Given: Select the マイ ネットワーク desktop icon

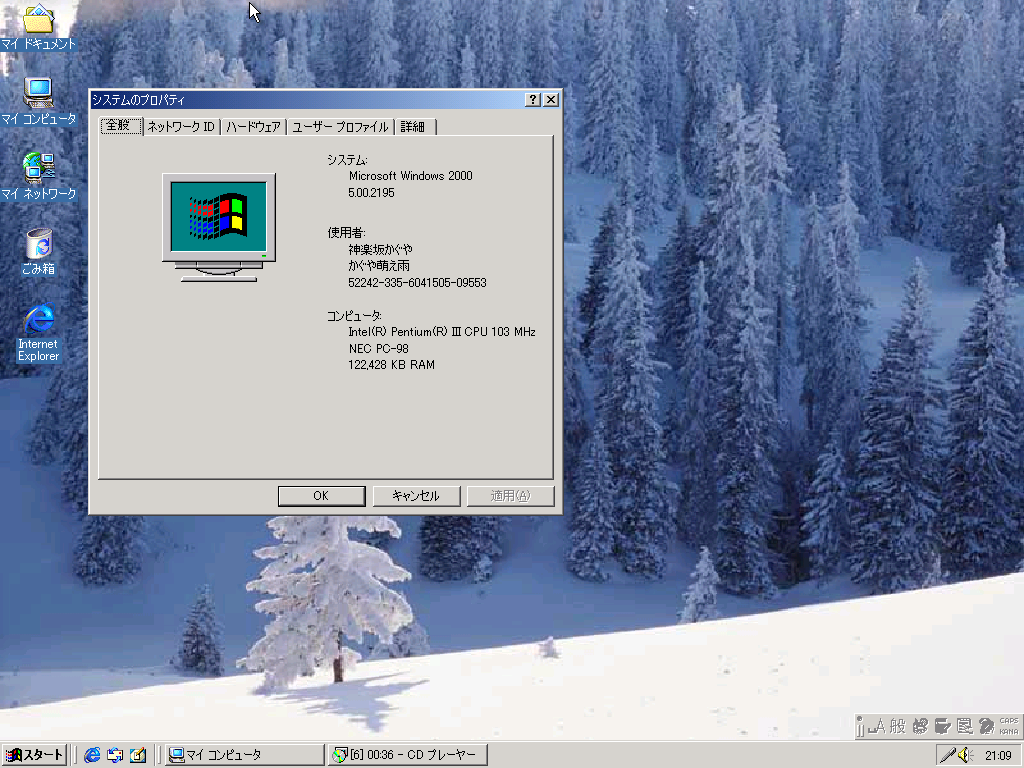Looking at the screenshot, I should point(38,168).
